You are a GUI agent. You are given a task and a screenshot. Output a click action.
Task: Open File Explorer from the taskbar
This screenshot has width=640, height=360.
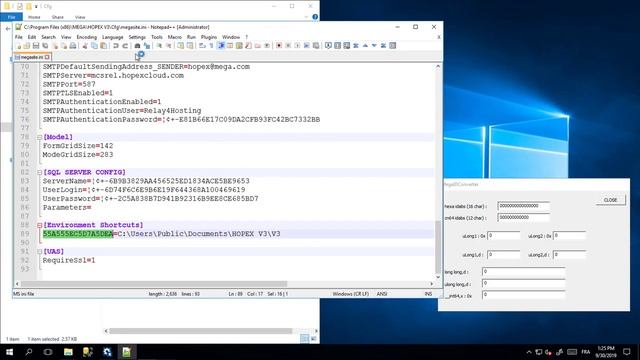[68, 352]
